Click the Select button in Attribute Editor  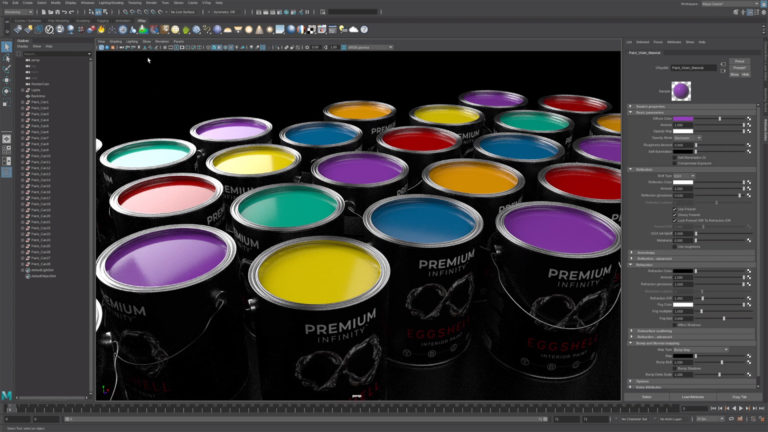pyautogui.click(x=647, y=397)
